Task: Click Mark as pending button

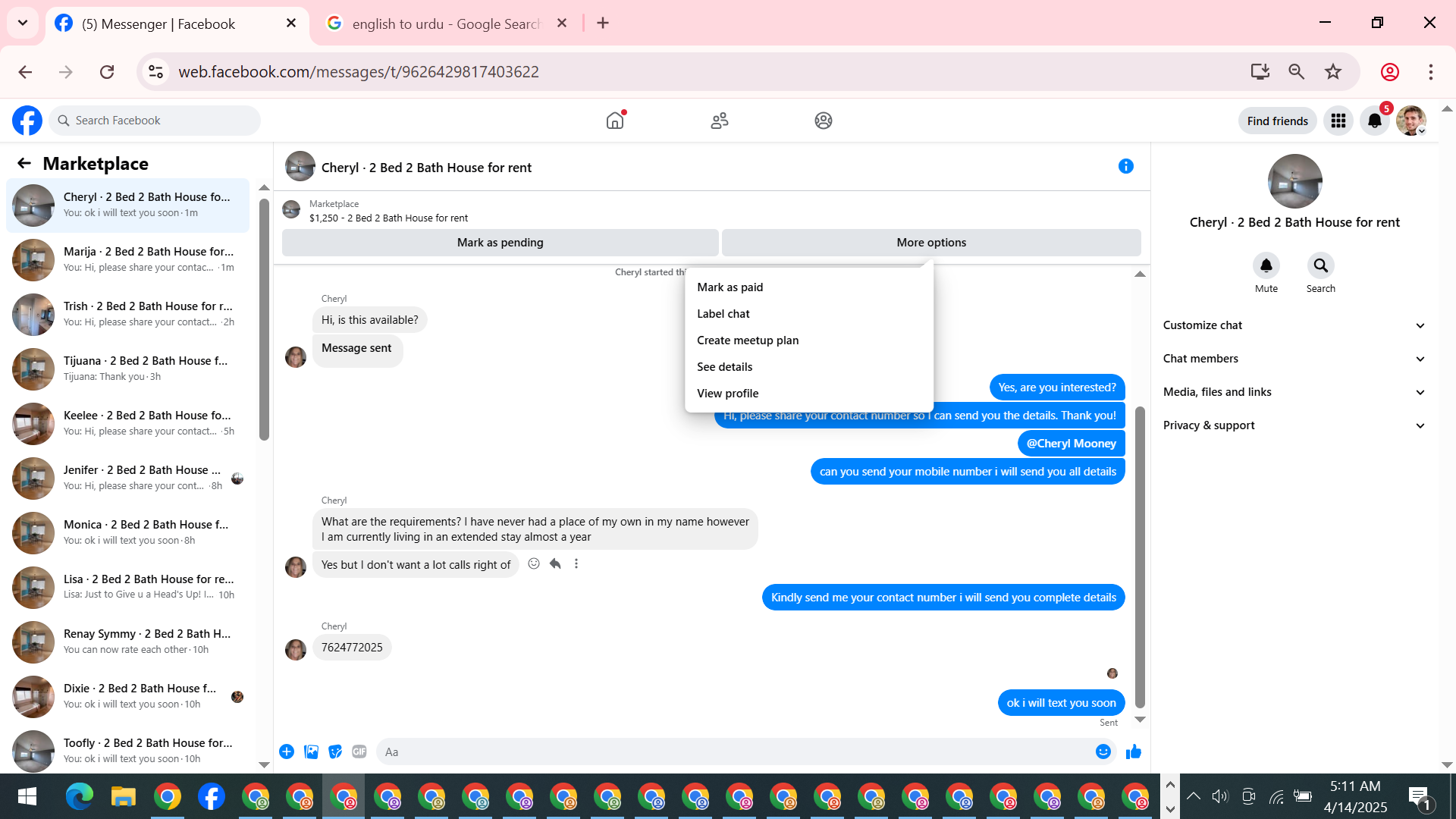Action: pyautogui.click(x=500, y=243)
